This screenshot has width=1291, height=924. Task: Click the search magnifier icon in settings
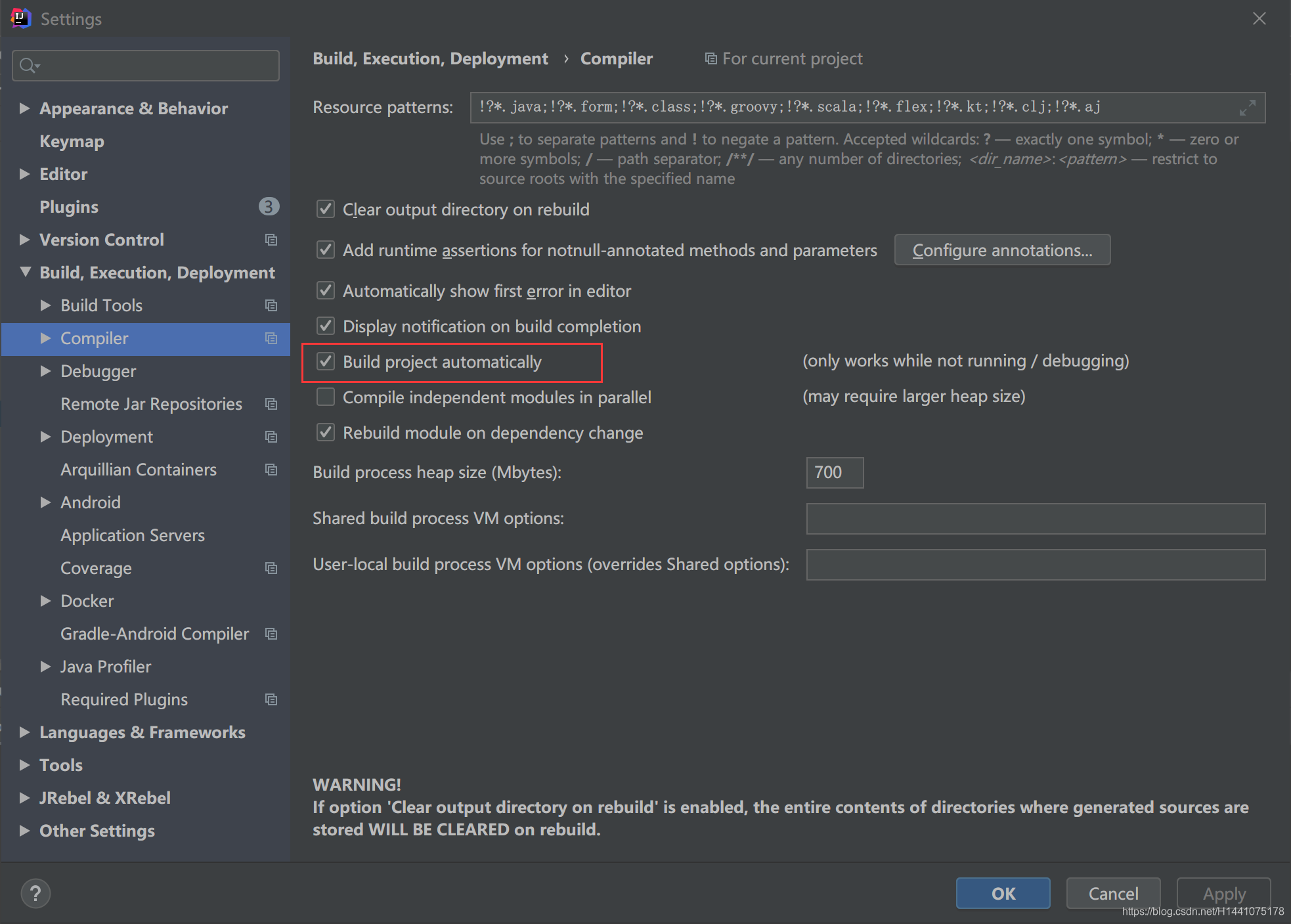(x=29, y=66)
